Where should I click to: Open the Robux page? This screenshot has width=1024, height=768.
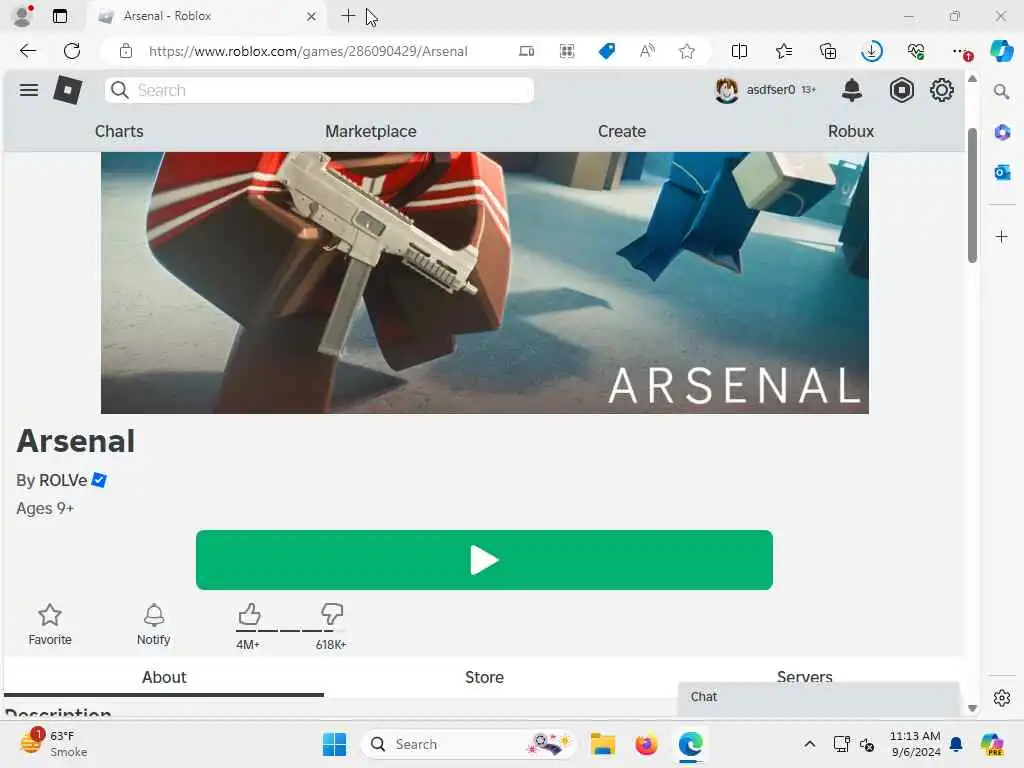851,131
